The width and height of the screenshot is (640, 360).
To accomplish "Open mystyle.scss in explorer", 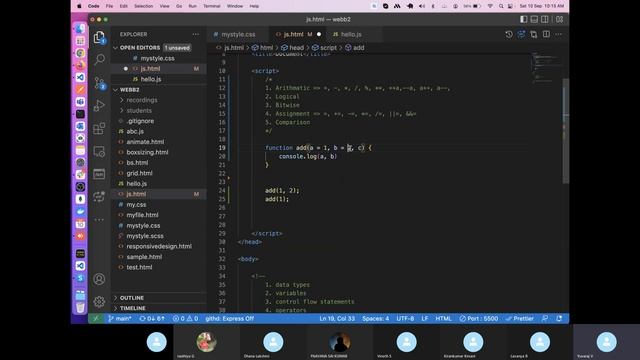I will (x=144, y=236).
